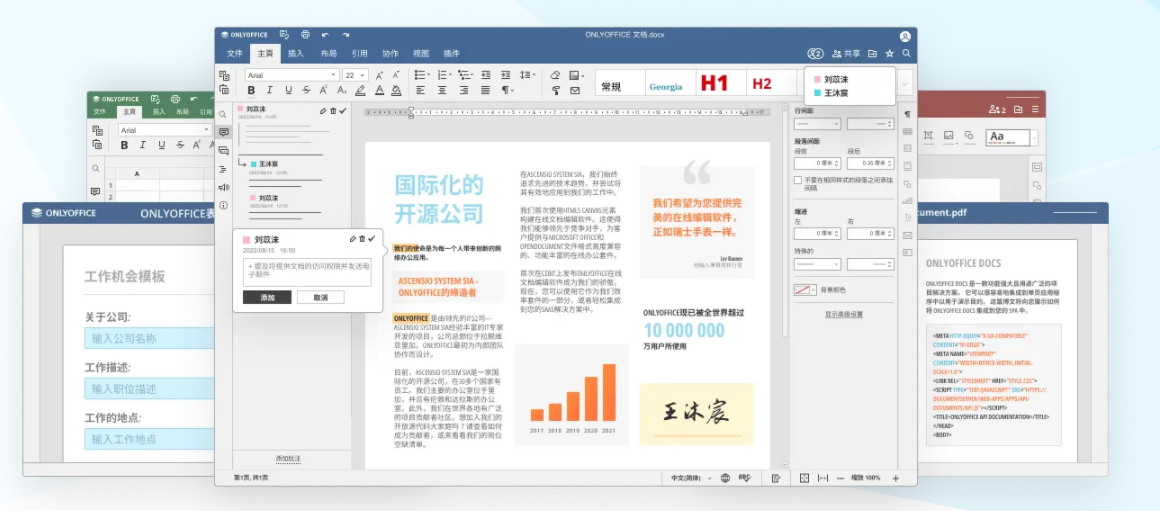Image resolution: width=1160 pixels, height=511 pixels.
Task: Expand the line spacing dropdown in toolbar
Action: (533, 75)
